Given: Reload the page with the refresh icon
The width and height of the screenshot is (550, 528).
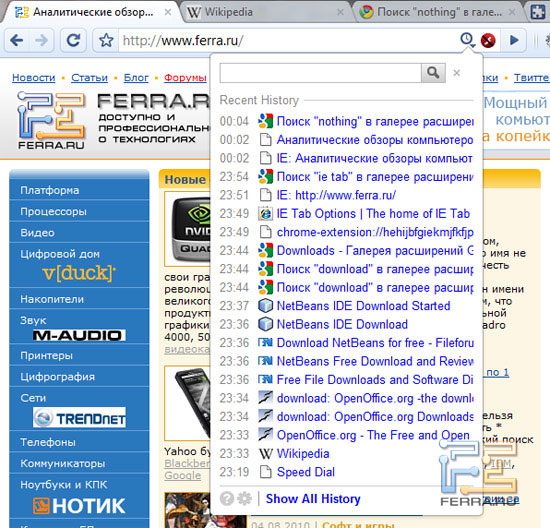Looking at the screenshot, I should (73, 41).
